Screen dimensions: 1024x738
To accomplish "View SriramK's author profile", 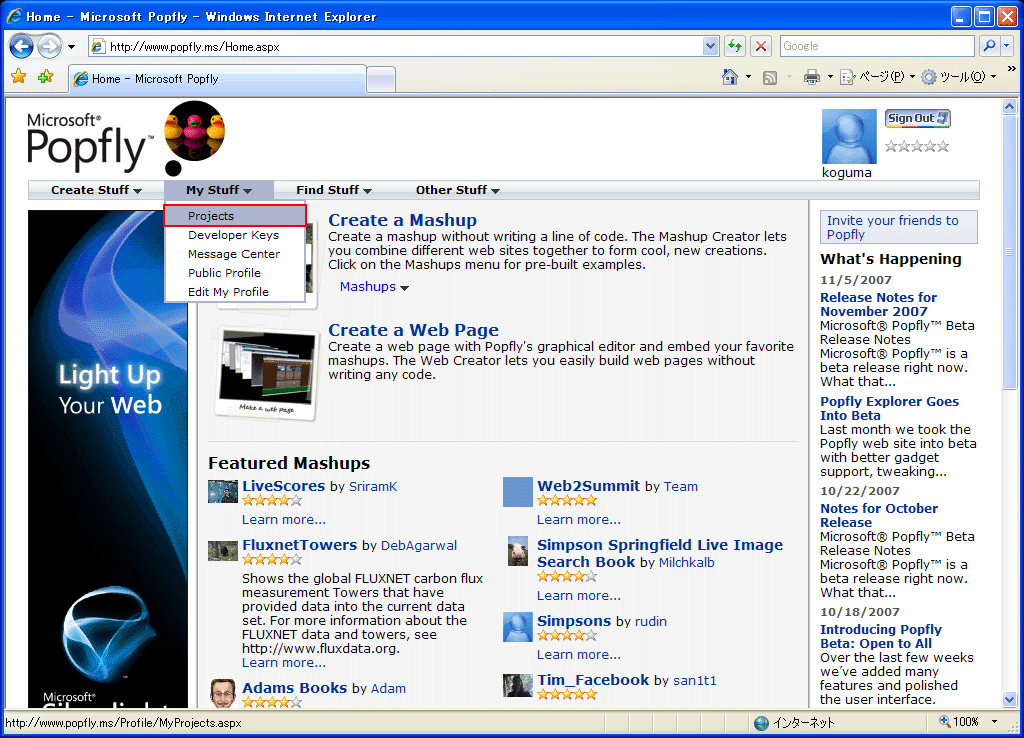I will [373, 487].
